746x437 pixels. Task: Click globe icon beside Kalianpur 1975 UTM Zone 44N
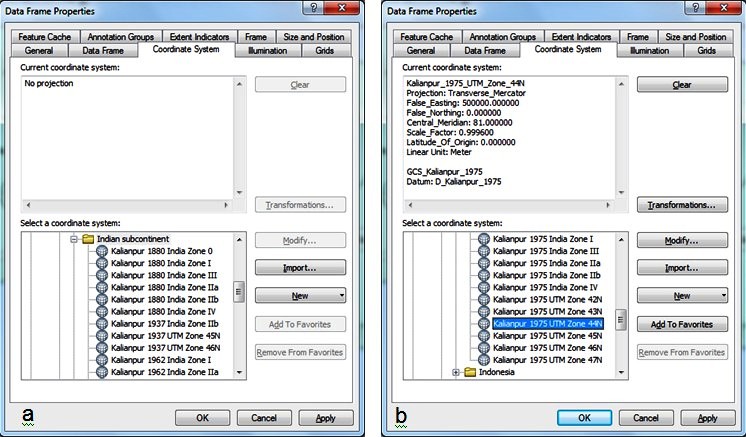[x=484, y=324]
